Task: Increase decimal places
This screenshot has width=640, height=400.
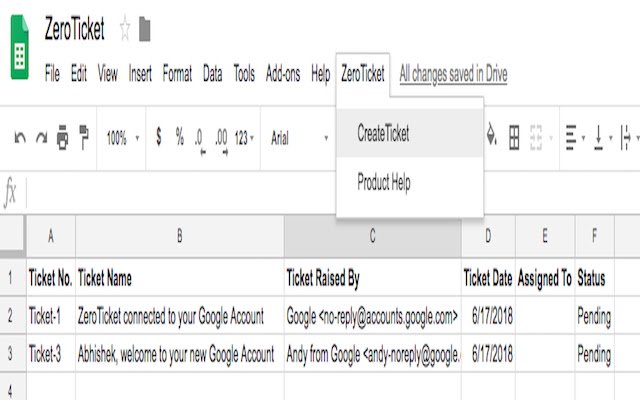Action: [x=222, y=141]
